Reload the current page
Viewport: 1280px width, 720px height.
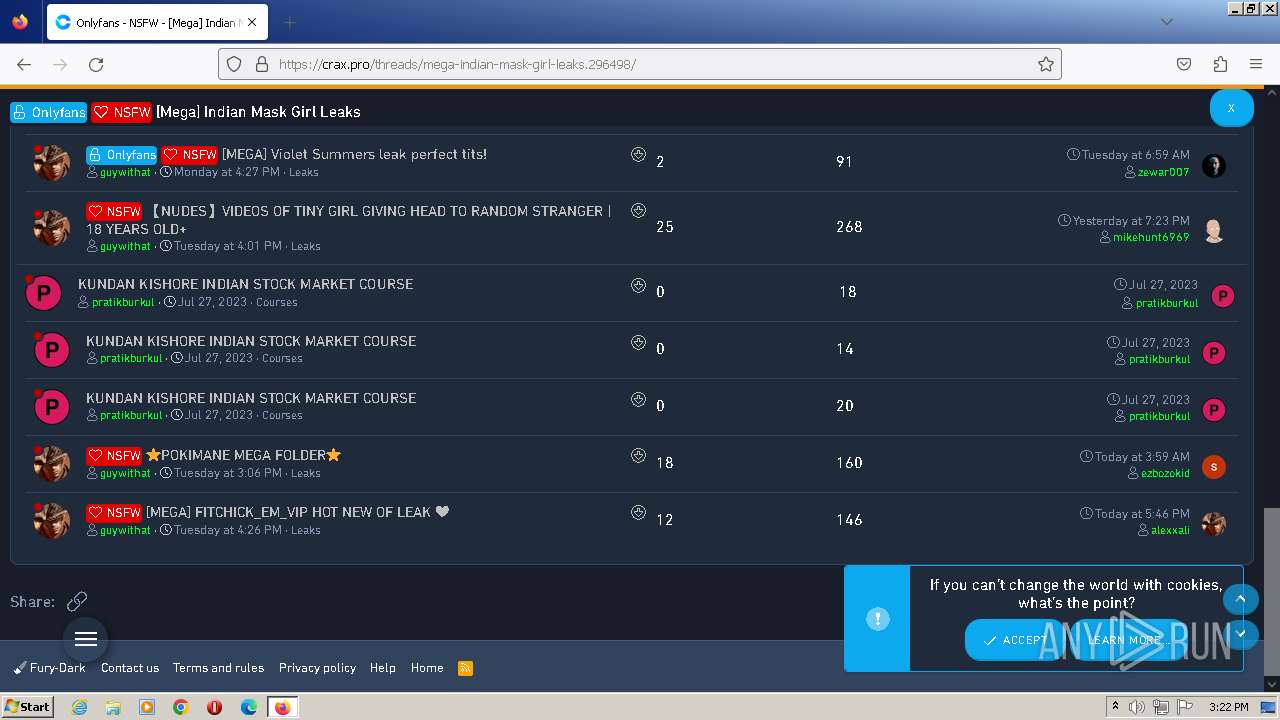[x=96, y=64]
